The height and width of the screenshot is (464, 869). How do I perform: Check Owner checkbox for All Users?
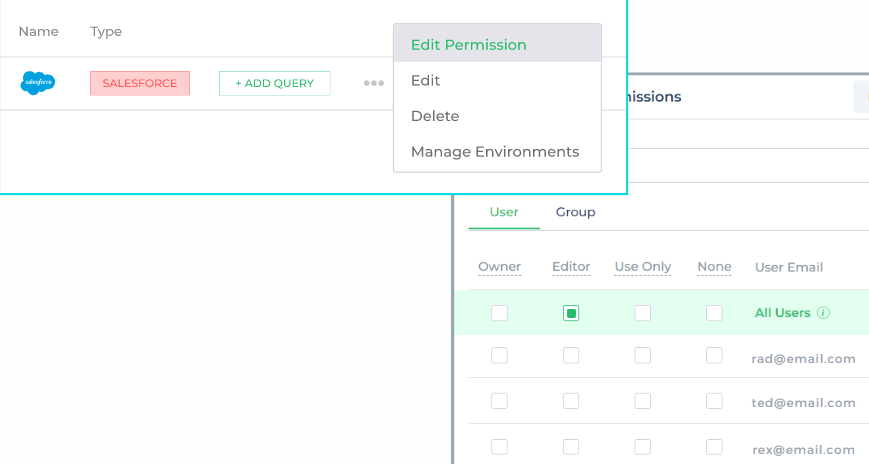tap(499, 313)
